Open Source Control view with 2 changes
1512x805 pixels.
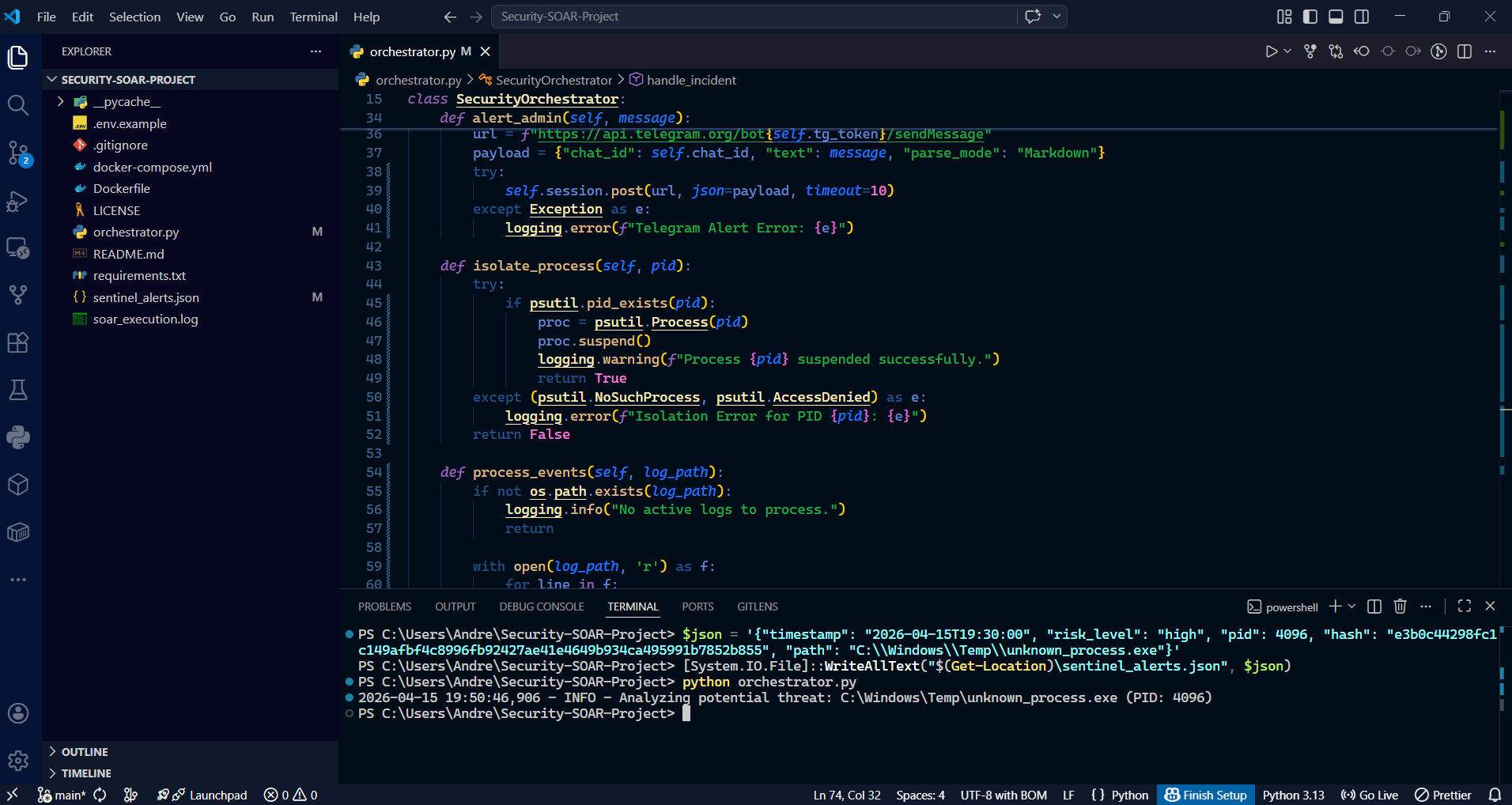click(18, 153)
